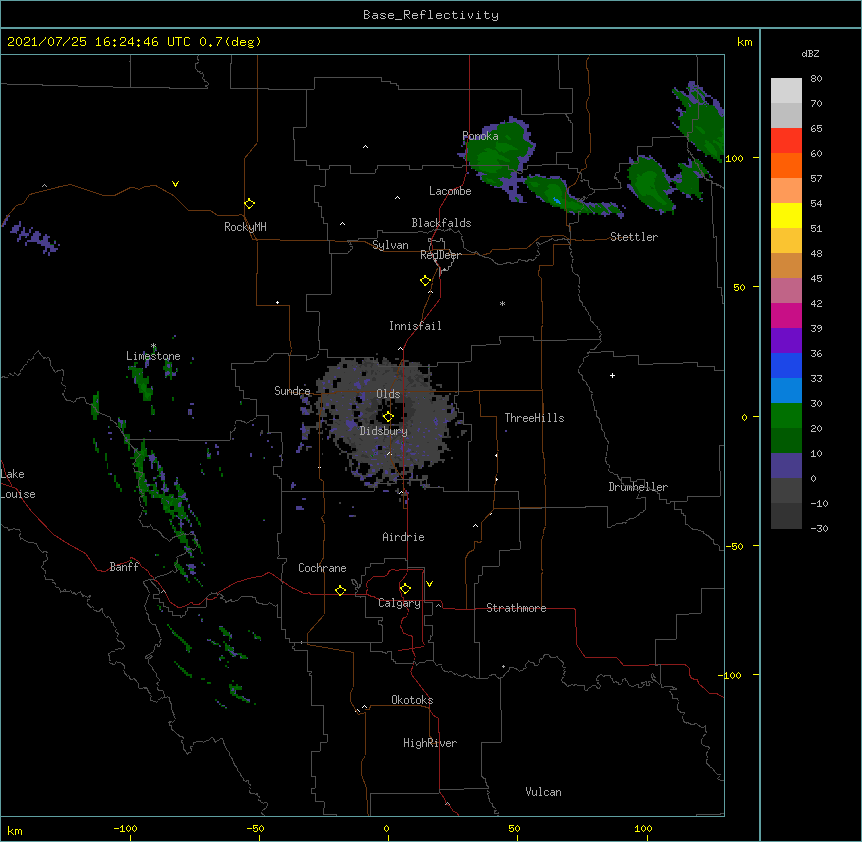Click the km label at bottom left
862x842 pixels.
click(14, 831)
